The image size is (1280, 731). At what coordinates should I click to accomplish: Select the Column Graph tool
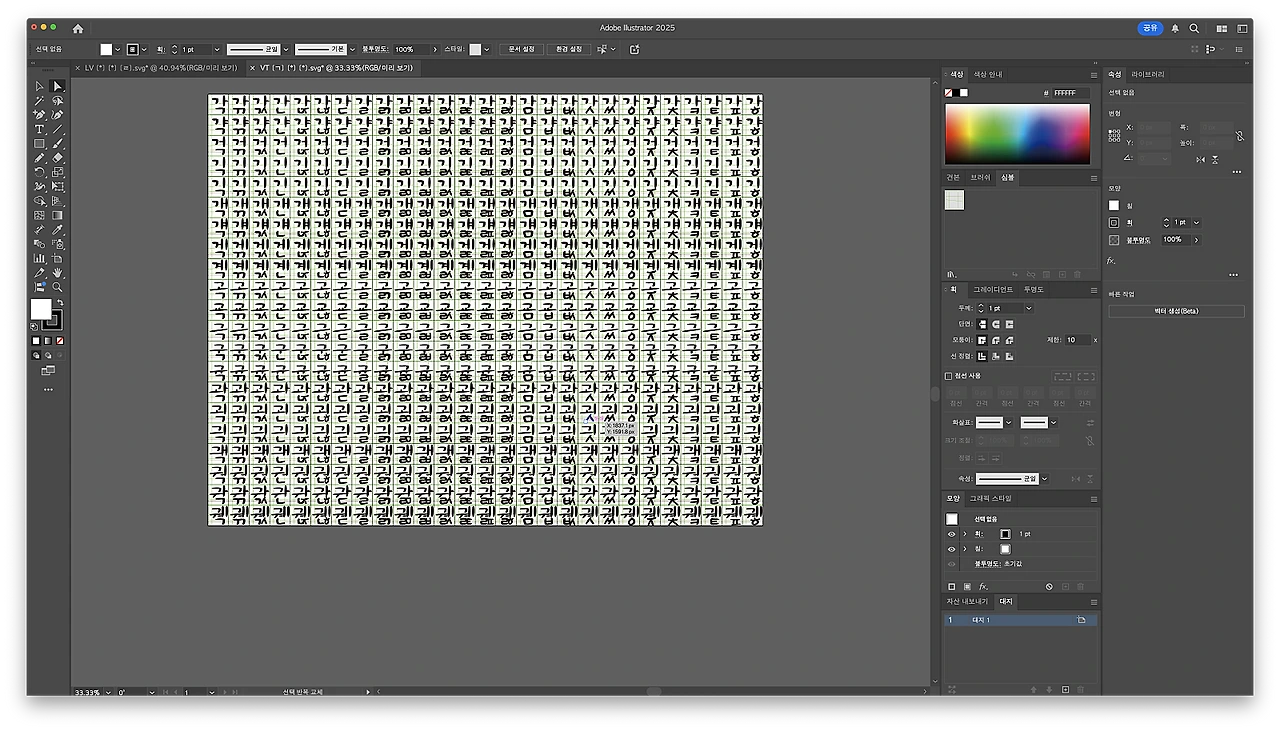click(38, 258)
